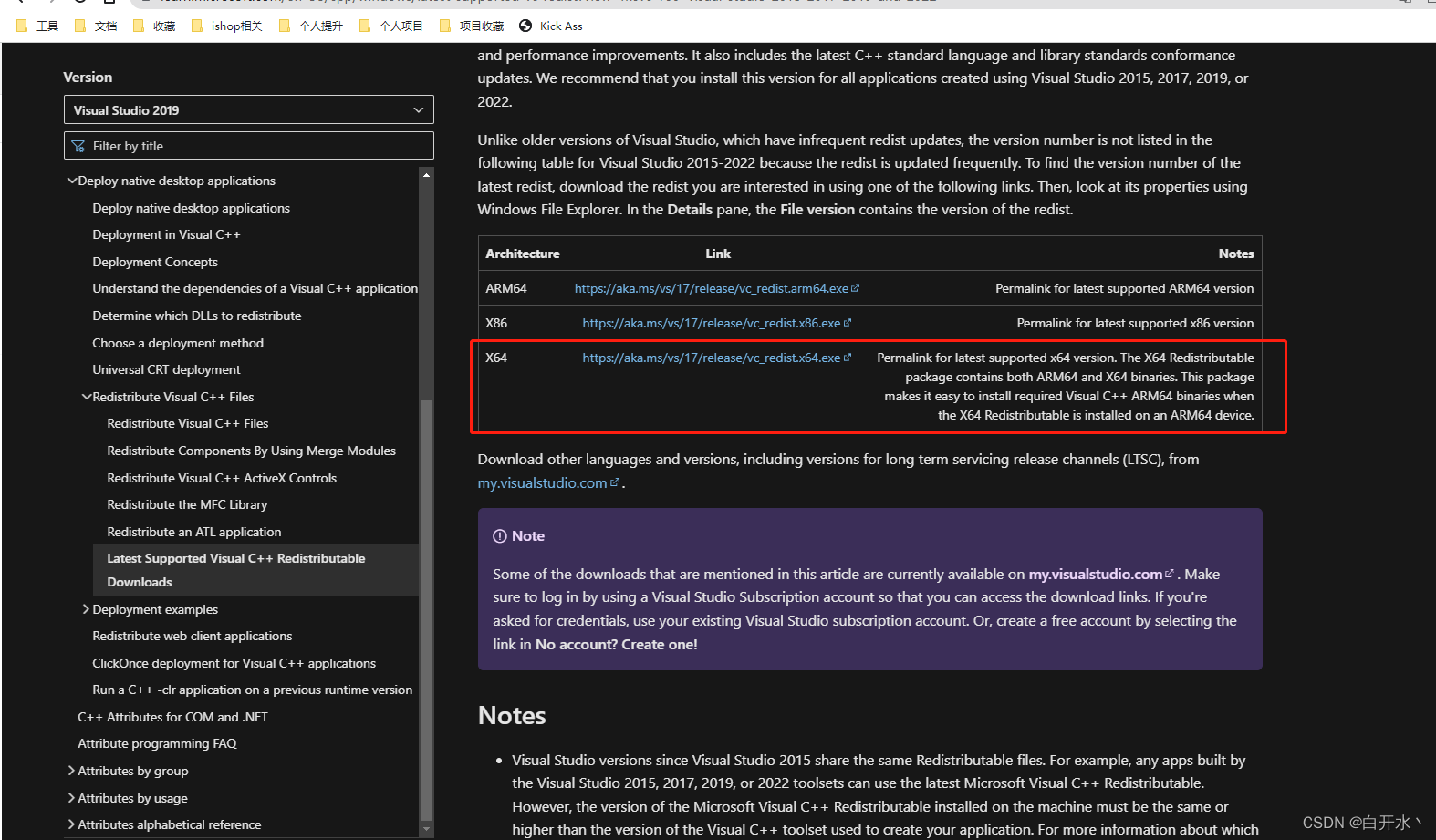Click the Notes heading

pos(512,716)
